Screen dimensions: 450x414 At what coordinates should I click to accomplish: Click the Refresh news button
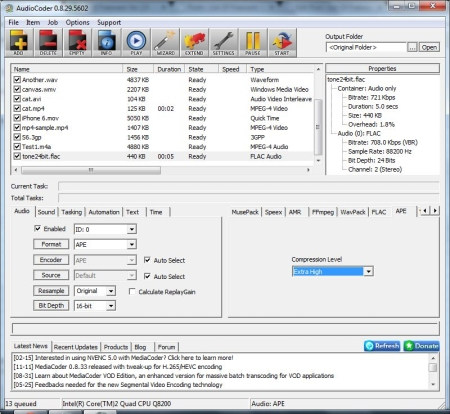(x=382, y=346)
